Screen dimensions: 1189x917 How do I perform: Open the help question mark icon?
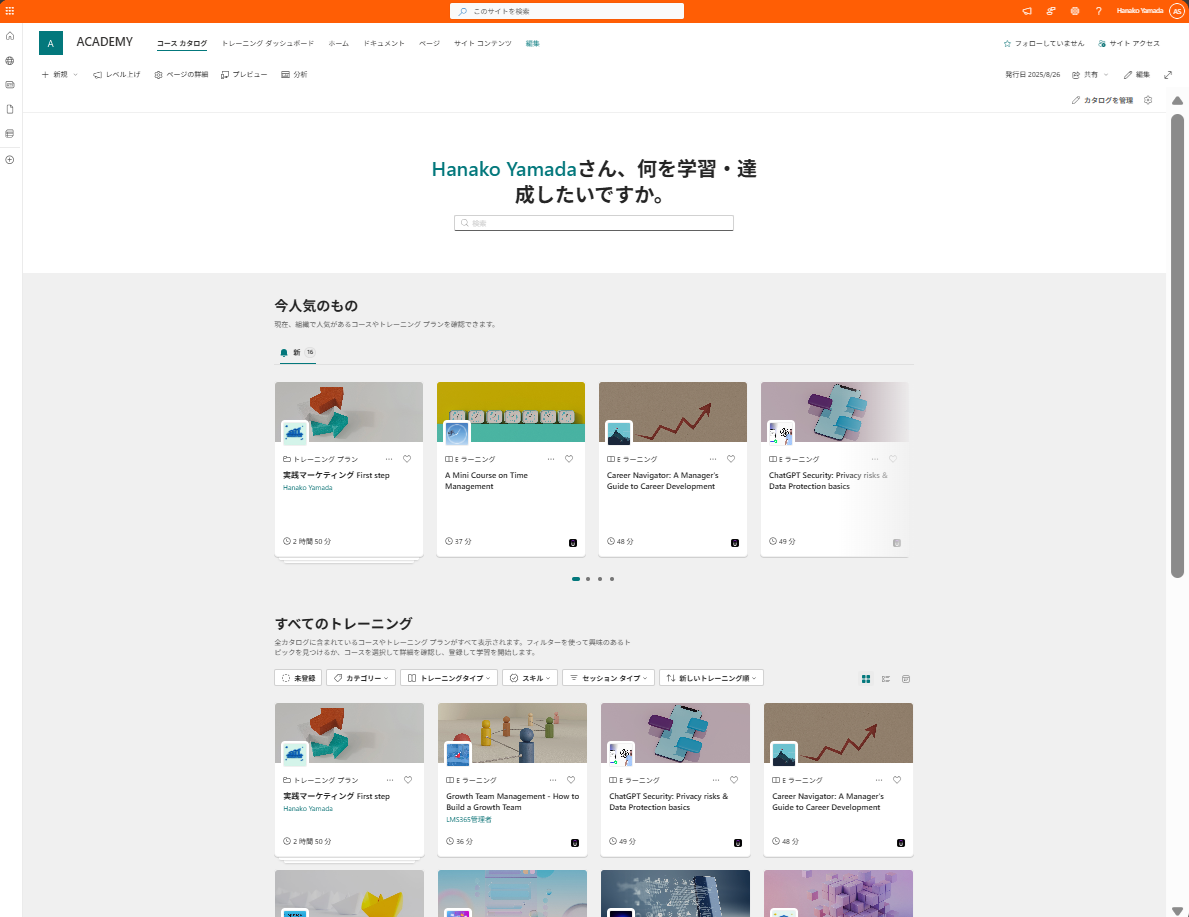coord(1098,11)
